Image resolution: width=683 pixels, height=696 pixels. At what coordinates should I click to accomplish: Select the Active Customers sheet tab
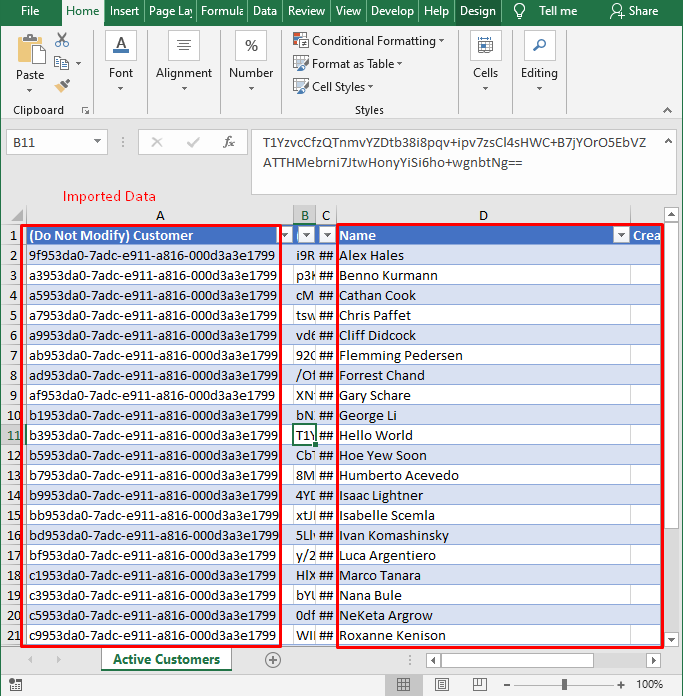tap(166, 660)
